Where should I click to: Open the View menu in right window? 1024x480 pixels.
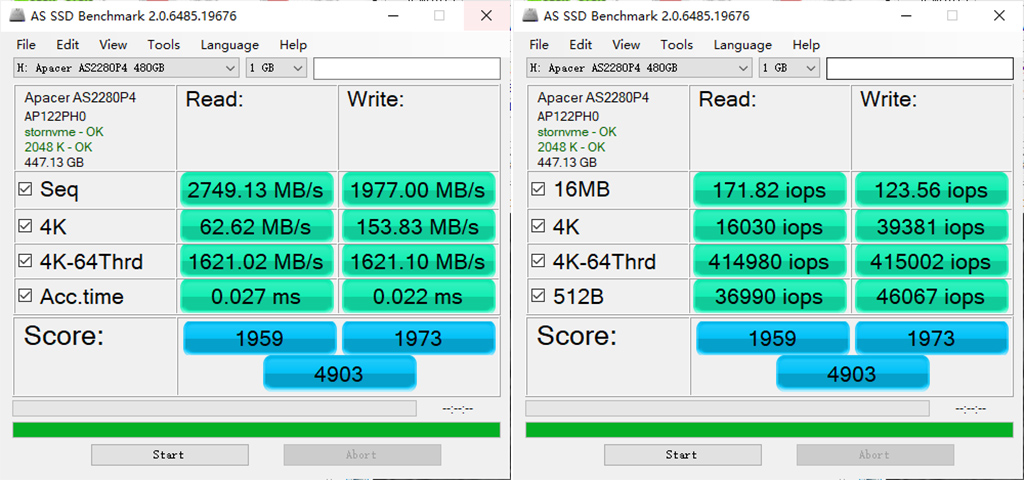tap(626, 45)
